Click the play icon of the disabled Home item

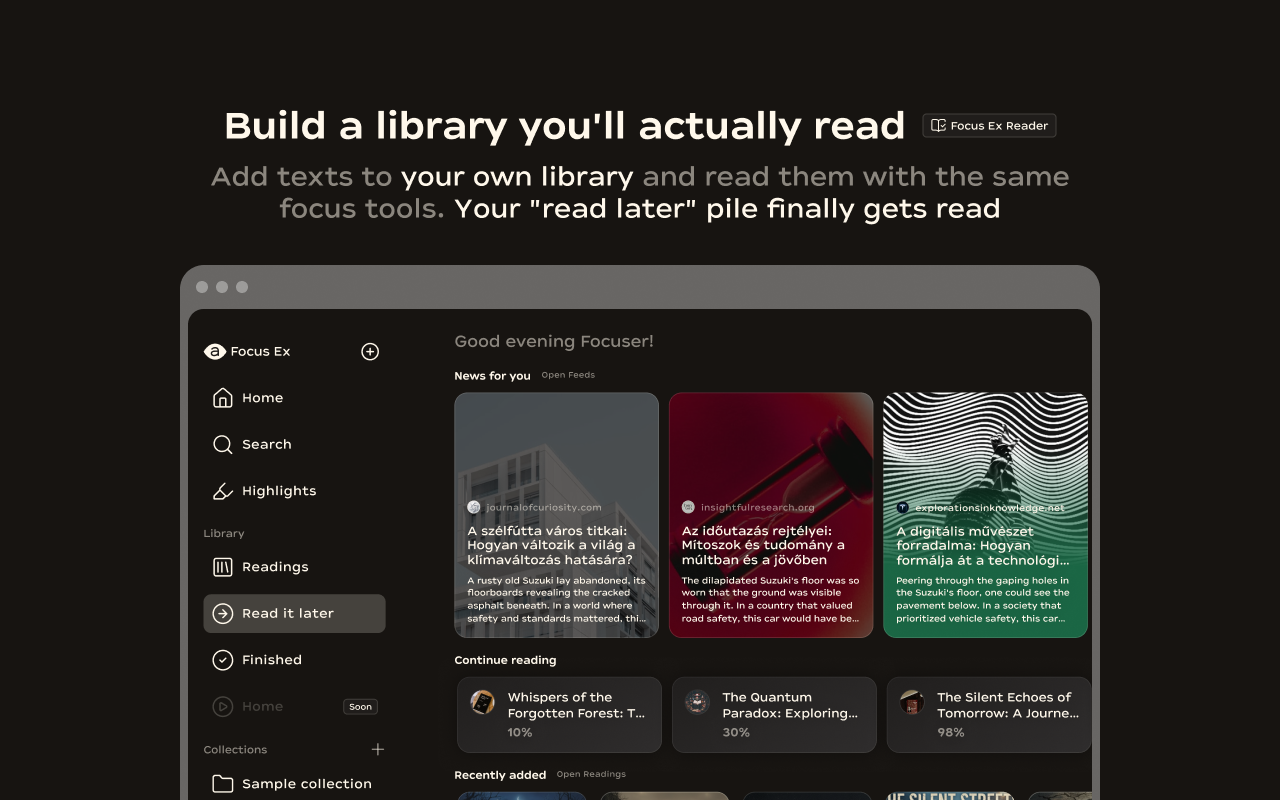pos(223,706)
